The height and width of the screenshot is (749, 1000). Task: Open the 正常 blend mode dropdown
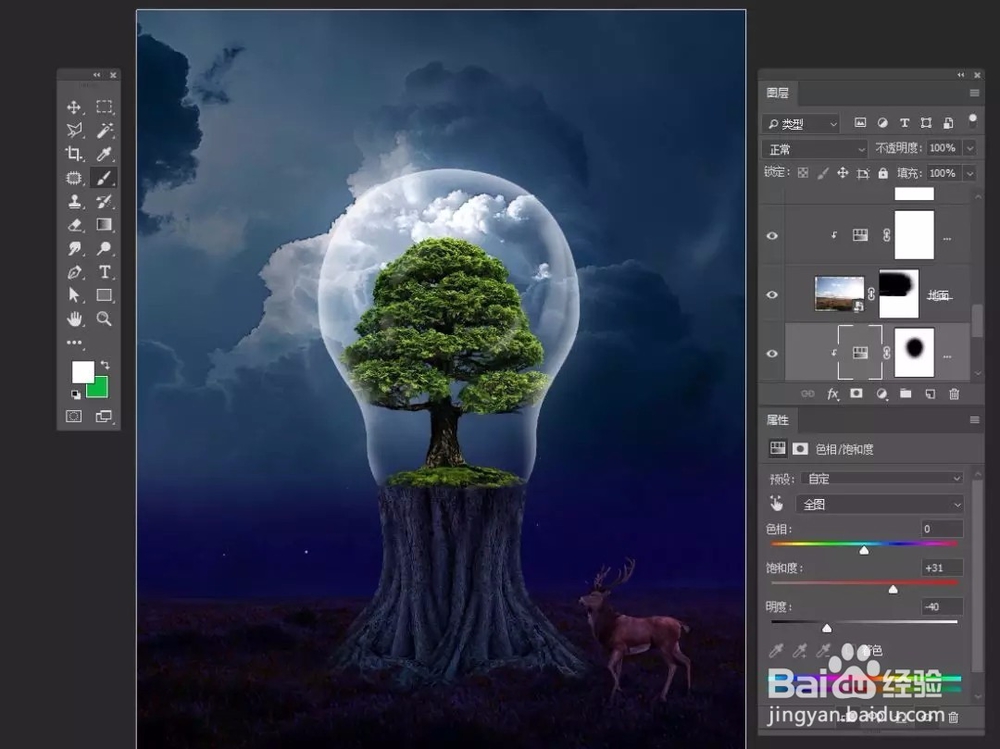(813, 148)
